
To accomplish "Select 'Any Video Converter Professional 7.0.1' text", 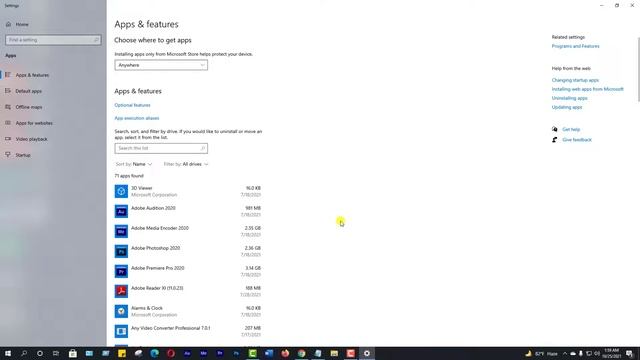I will 171,328.
